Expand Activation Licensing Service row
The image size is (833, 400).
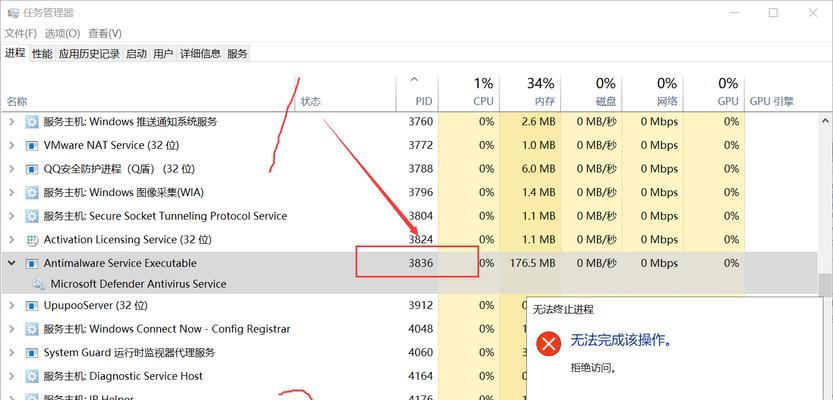[12, 240]
